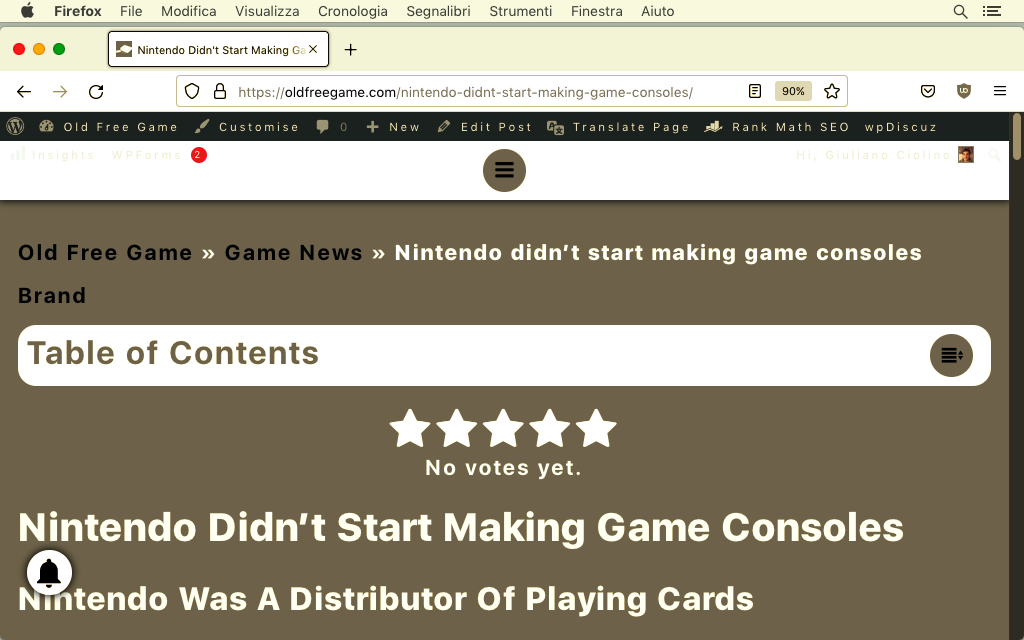Click Translate Page in the admin bar
The image size is (1024, 640).
[618, 127]
